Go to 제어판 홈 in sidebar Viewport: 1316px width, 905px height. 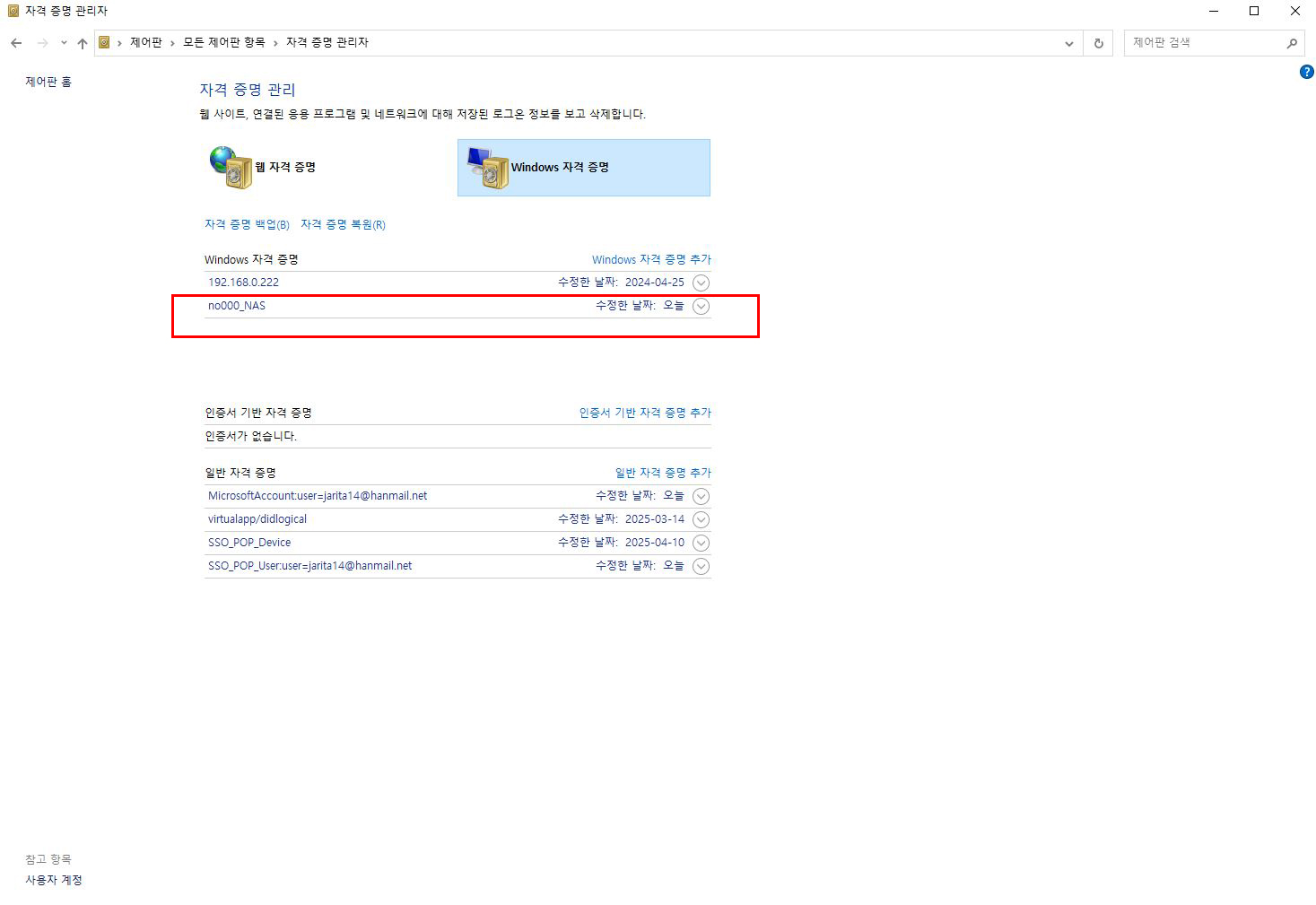click(x=48, y=82)
